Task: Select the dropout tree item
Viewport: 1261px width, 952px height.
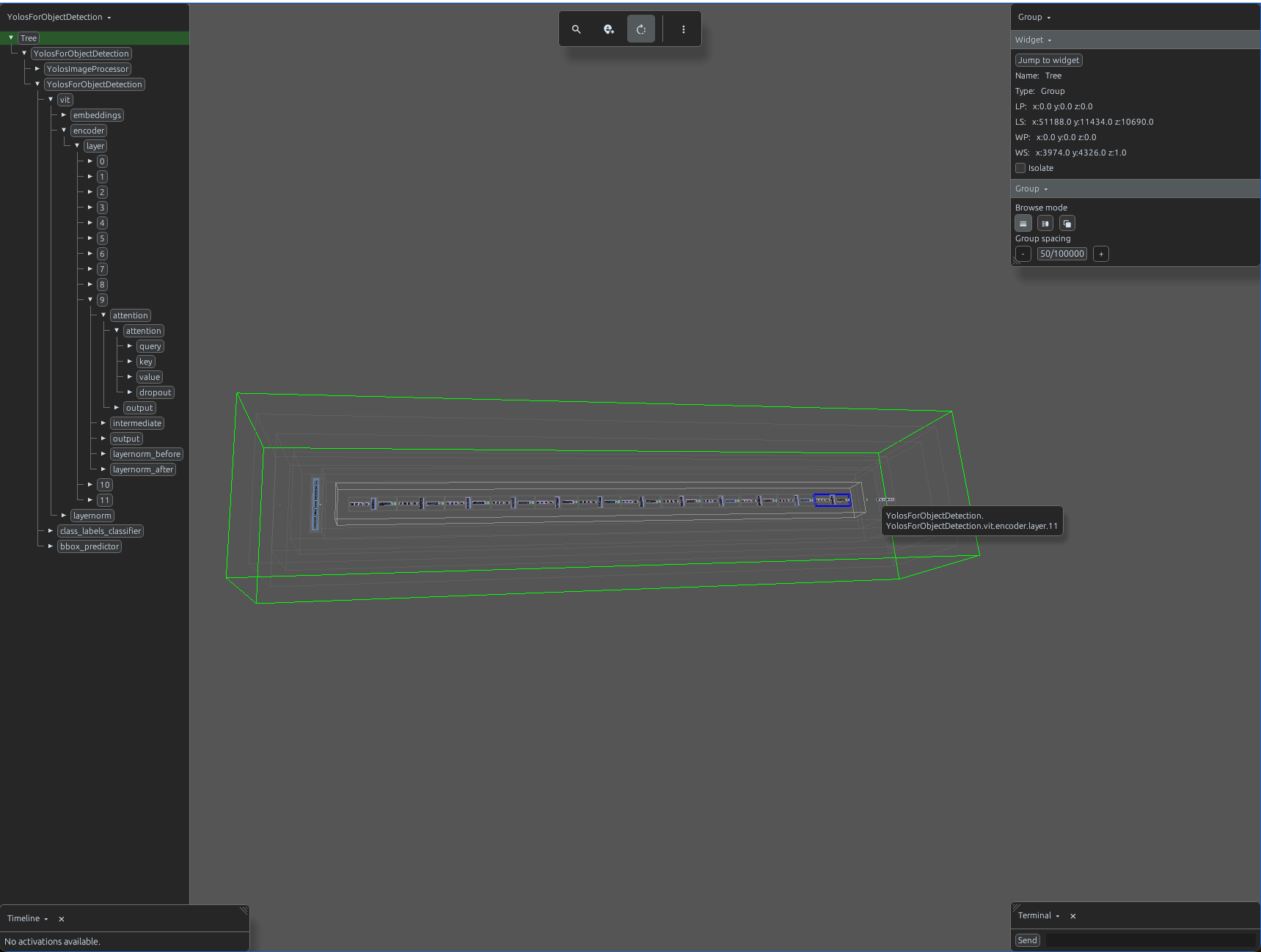Action: click(x=156, y=392)
